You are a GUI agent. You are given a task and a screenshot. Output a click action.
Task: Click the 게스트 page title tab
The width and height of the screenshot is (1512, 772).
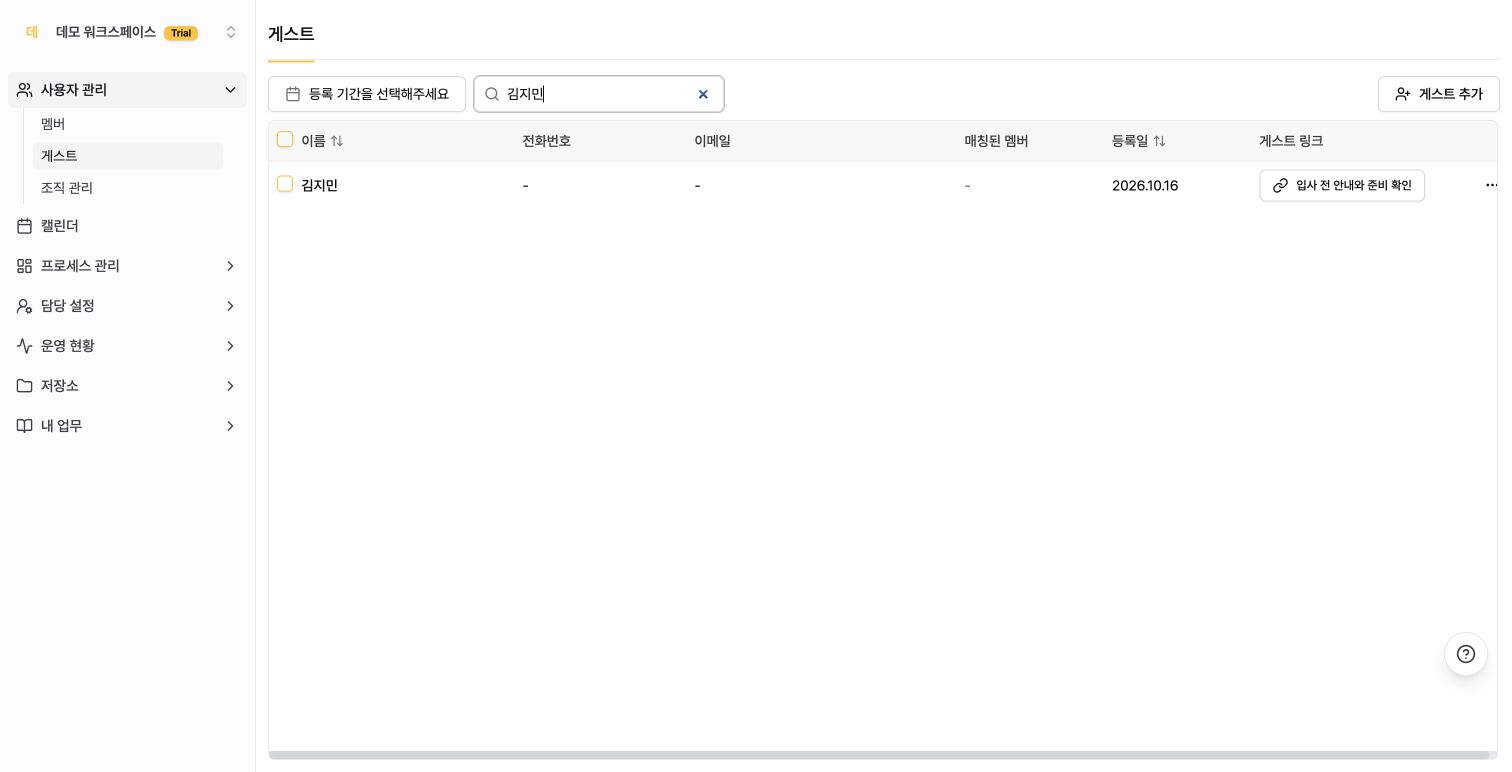point(291,34)
